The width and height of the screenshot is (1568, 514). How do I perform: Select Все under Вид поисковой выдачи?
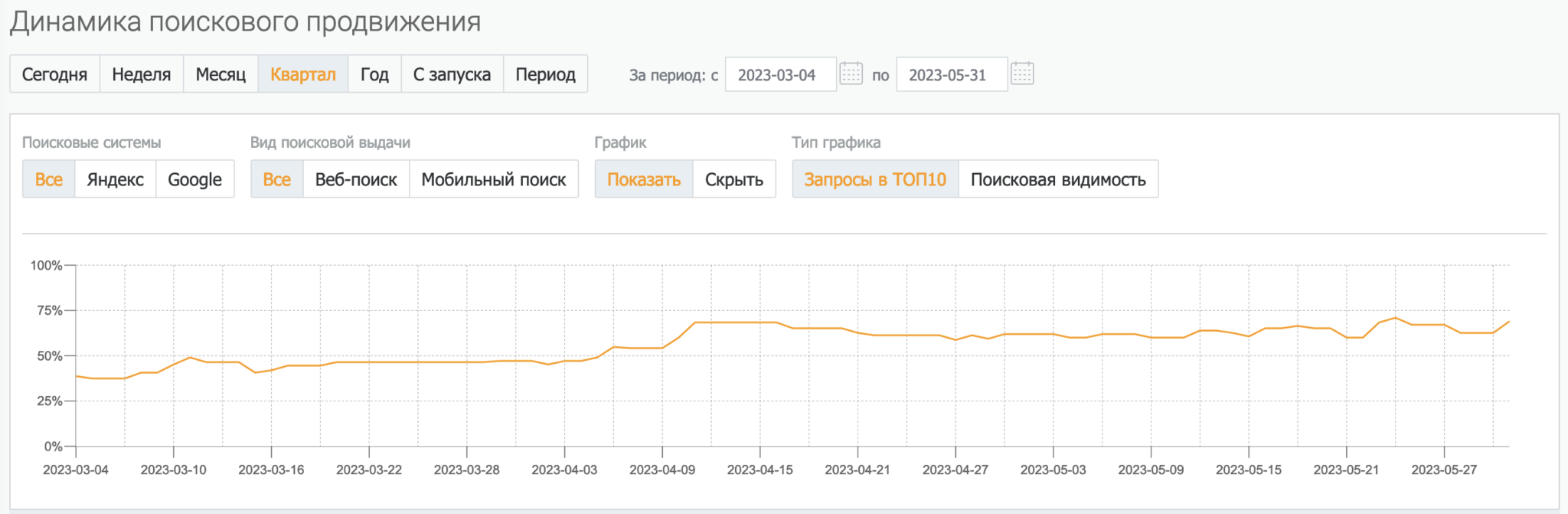[x=276, y=179]
